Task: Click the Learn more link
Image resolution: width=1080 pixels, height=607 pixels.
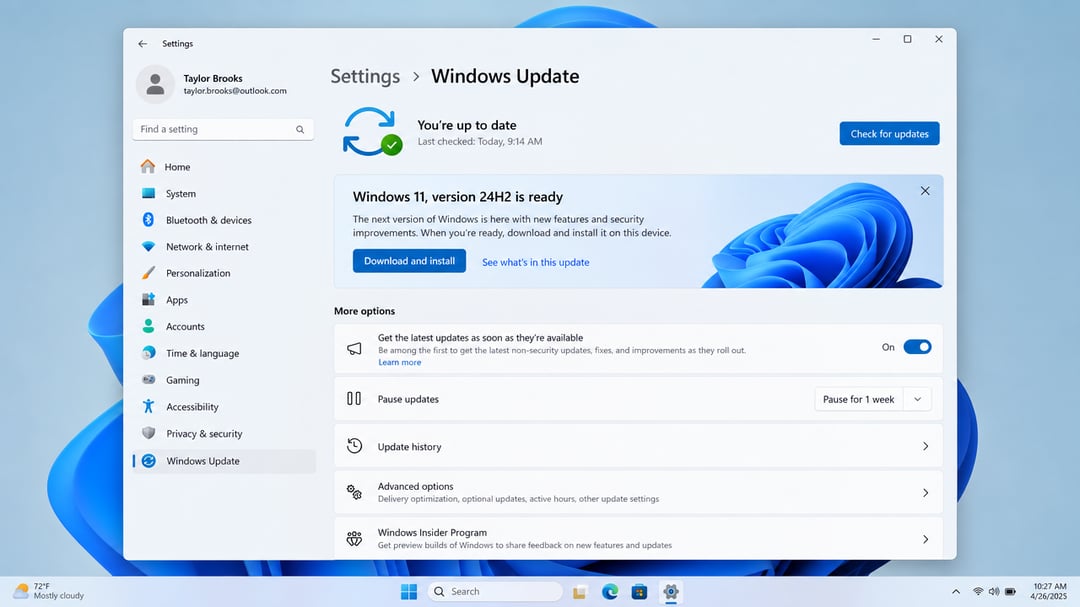Action: click(x=399, y=362)
